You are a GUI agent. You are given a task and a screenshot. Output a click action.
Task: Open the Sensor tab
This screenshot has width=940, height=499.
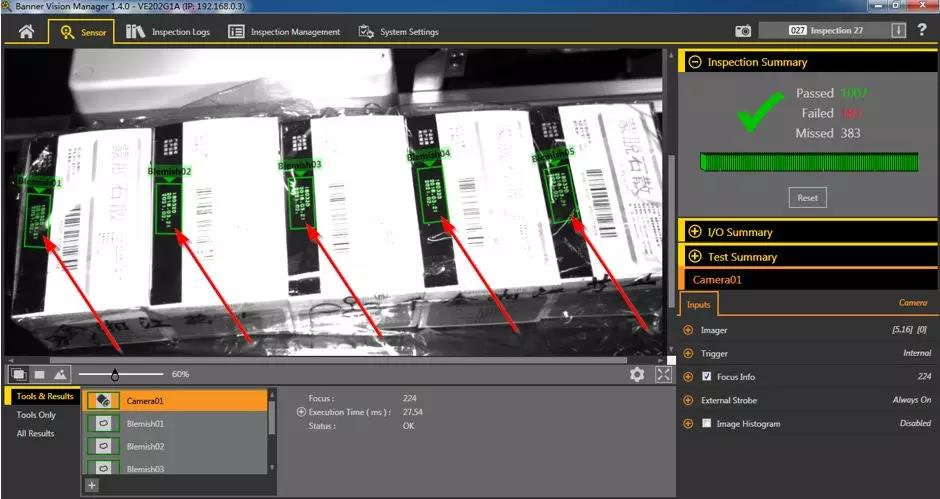81,32
